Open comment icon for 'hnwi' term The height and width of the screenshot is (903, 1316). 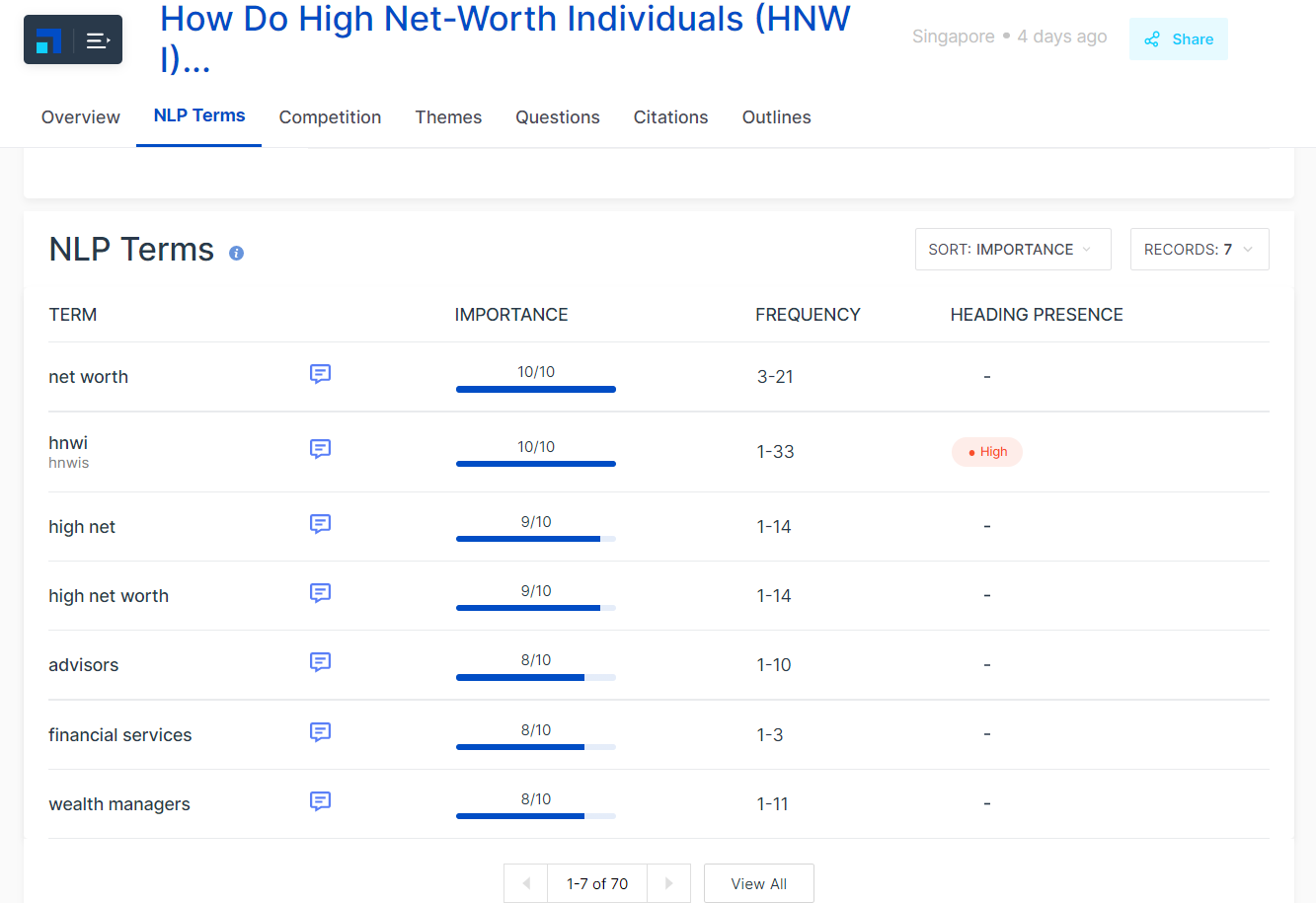[x=320, y=449]
